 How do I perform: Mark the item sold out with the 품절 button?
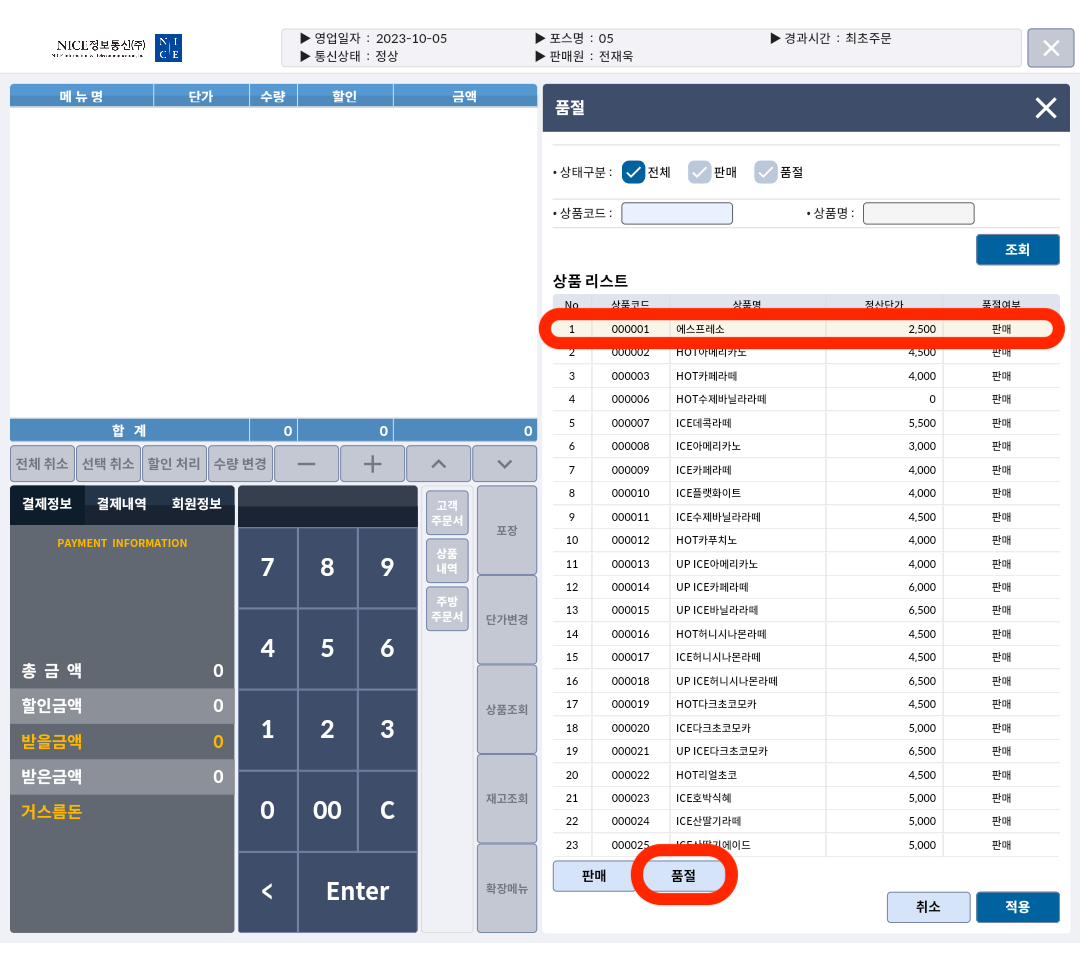tap(684, 875)
